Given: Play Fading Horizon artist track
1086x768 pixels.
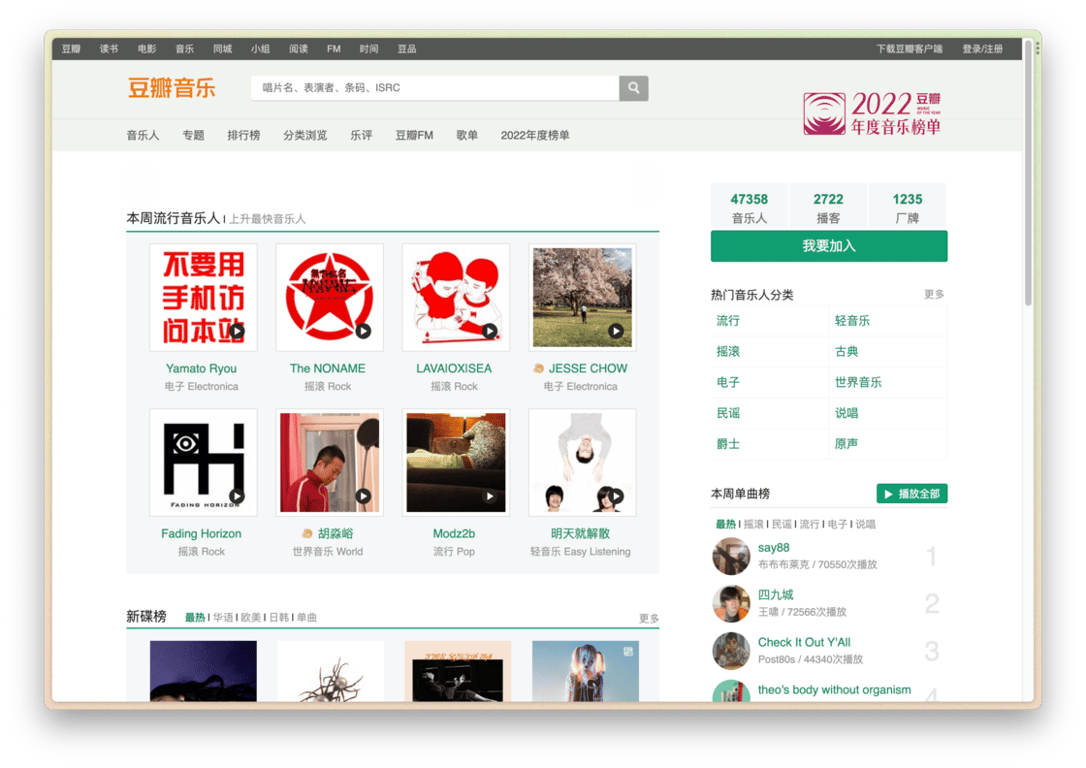Looking at the screenshot, I should pos(237,496).
